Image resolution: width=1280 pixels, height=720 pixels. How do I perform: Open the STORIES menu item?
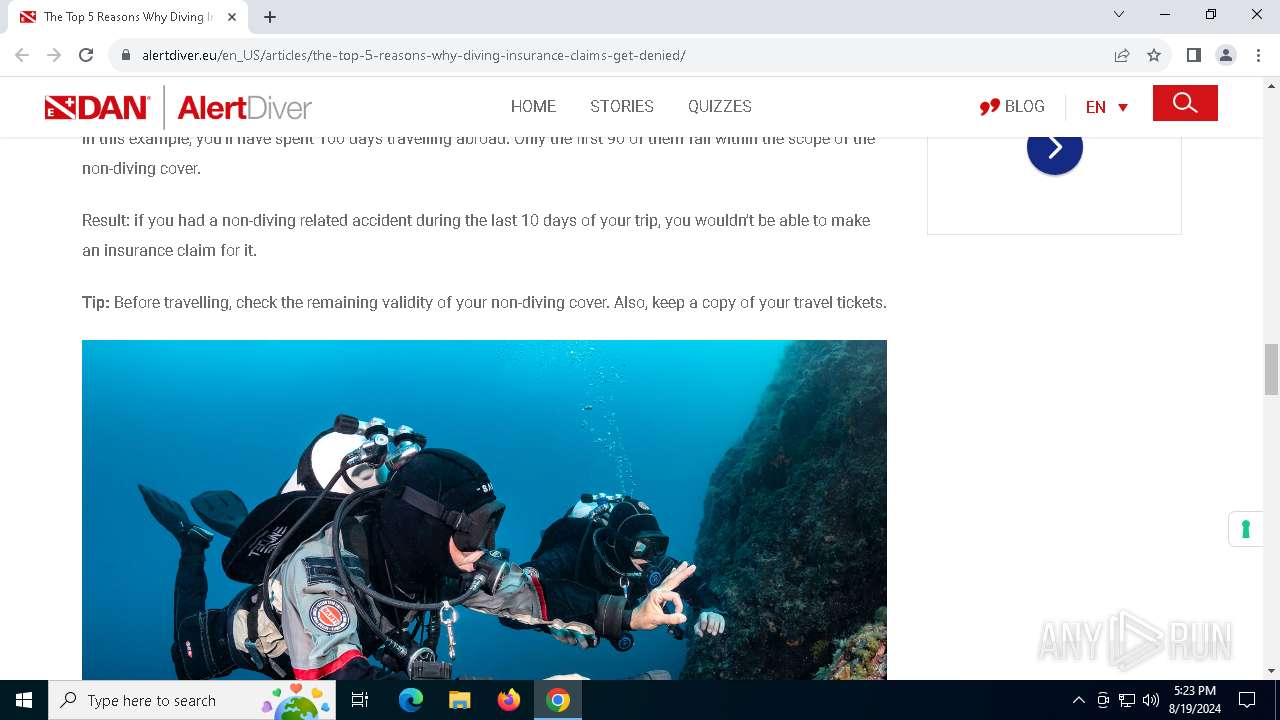pos(622,106)
